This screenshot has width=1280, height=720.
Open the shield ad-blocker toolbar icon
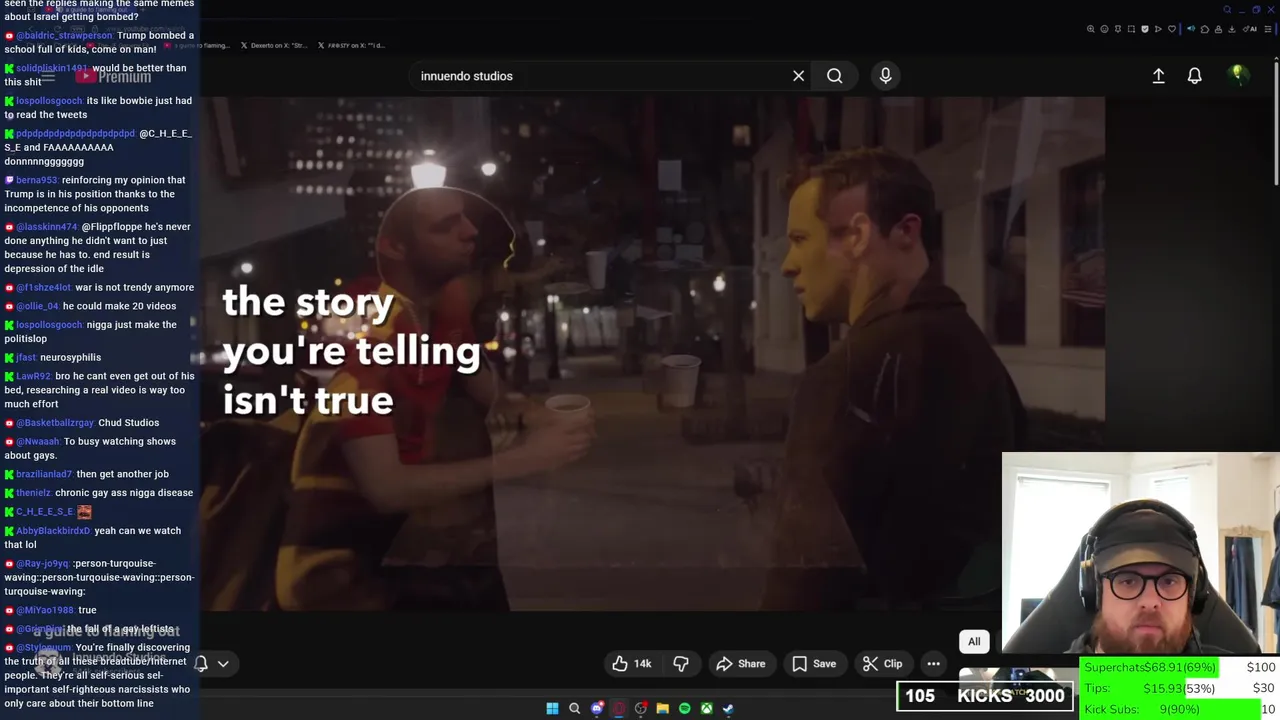(1145, 29)
